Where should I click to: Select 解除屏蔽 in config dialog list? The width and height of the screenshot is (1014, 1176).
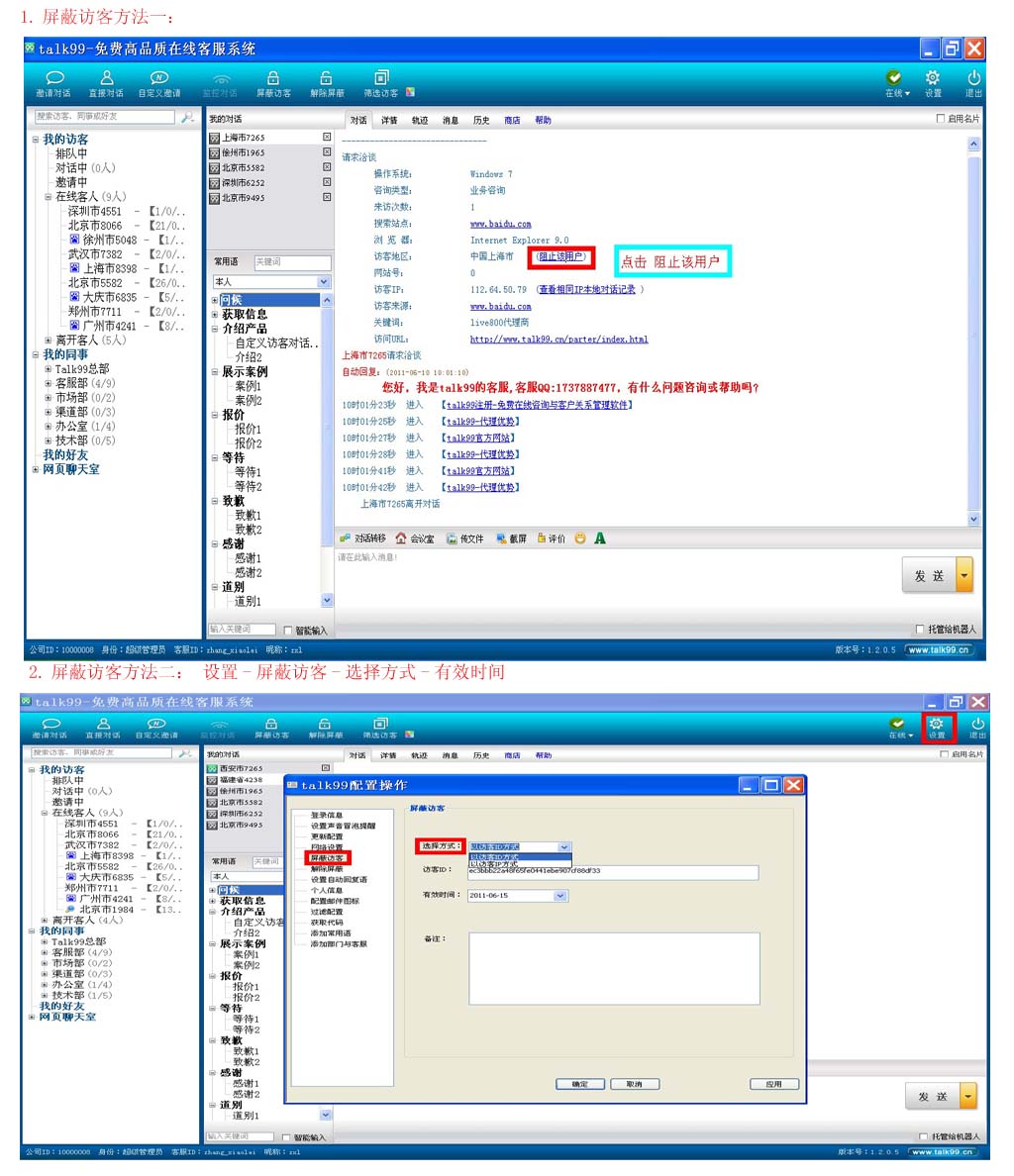pyautogui.click(x=326, y=868)
